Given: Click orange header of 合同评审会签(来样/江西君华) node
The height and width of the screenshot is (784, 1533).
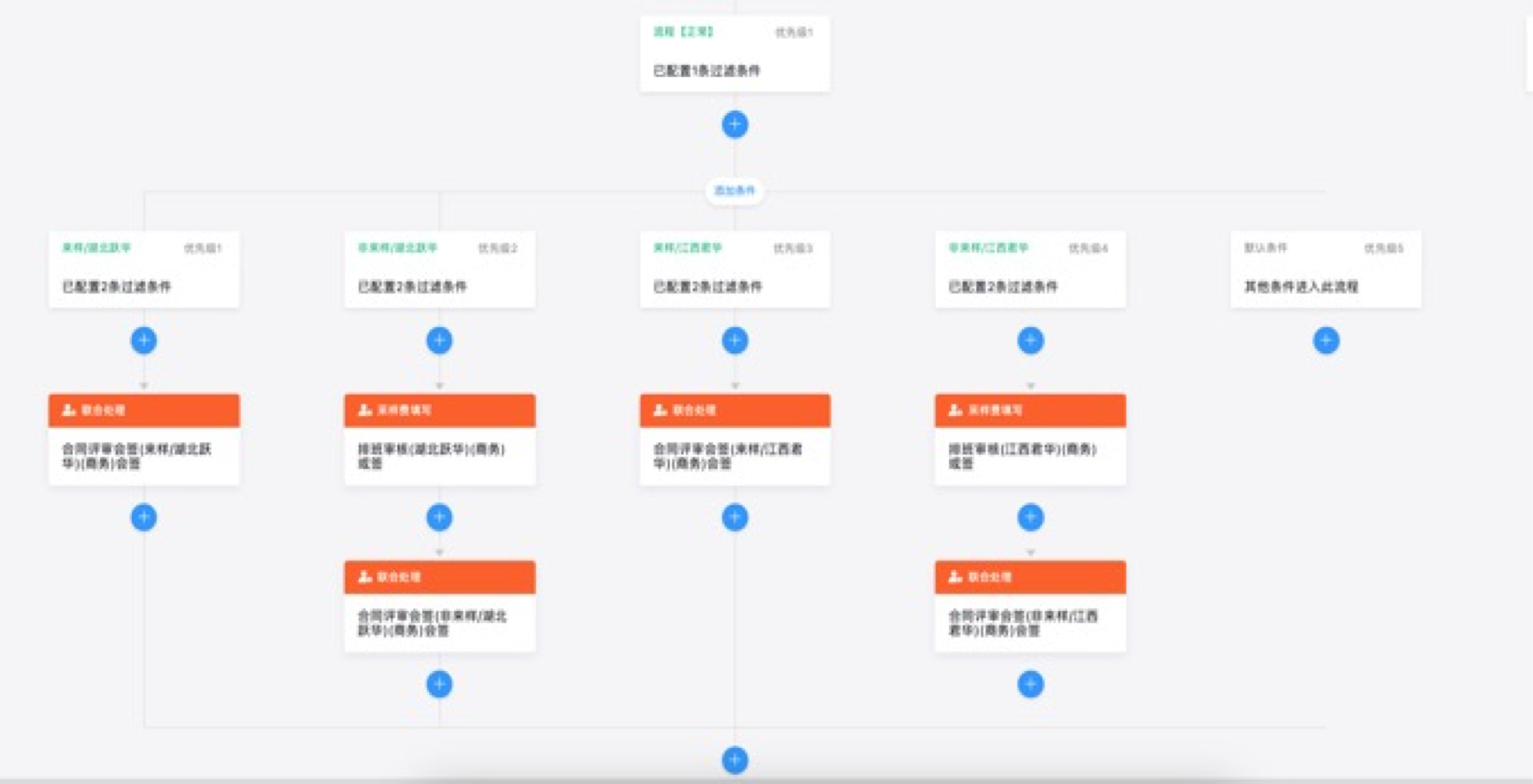Looking at the screenshot, I should (734, 410).
